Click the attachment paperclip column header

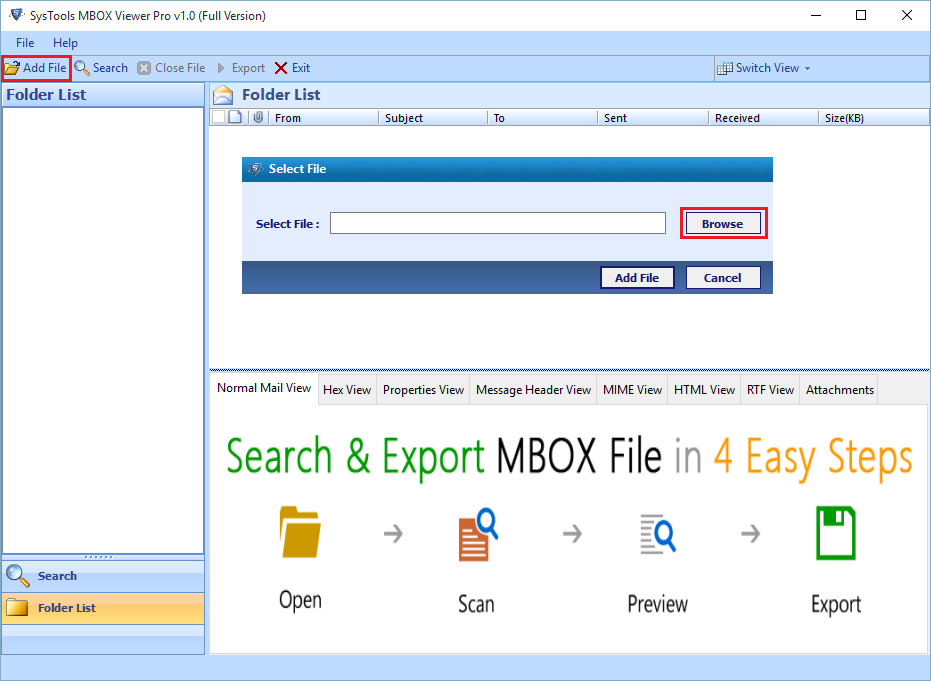(258, 117)
